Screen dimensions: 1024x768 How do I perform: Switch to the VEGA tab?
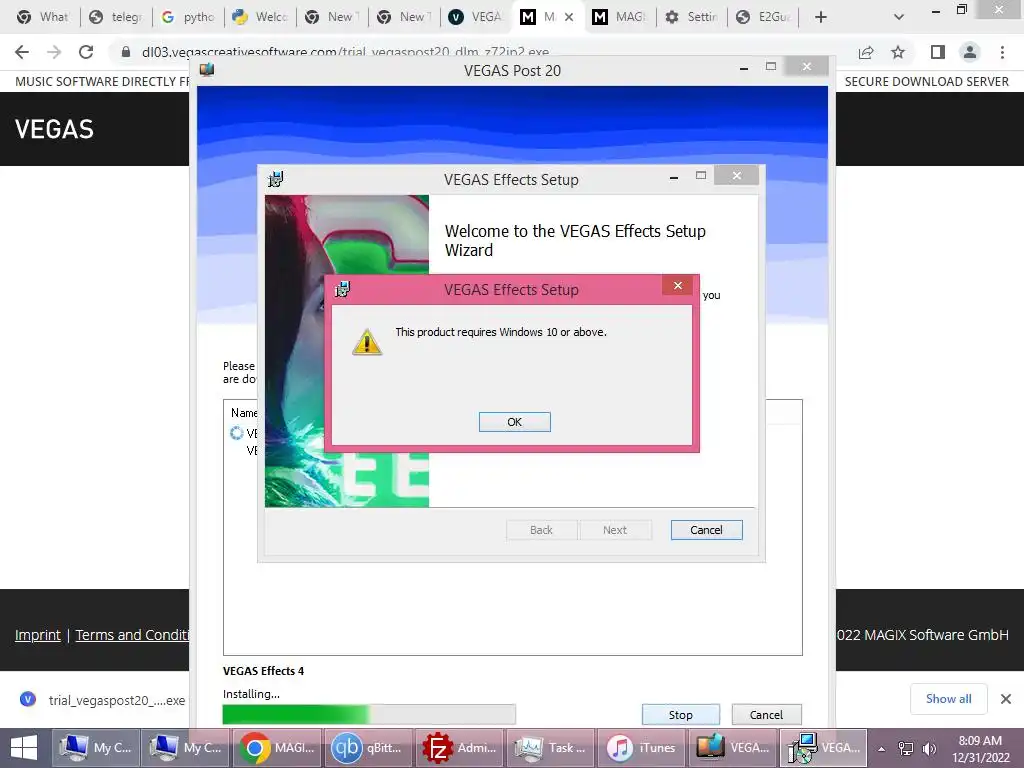476,17
